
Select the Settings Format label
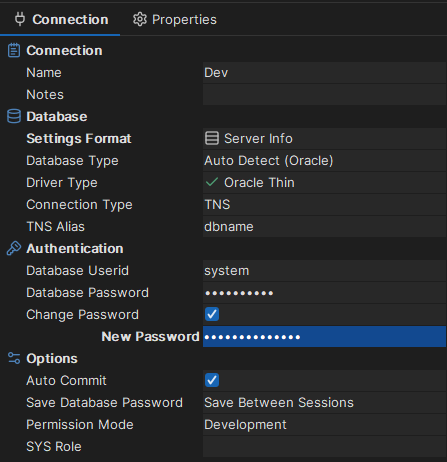point(79,138)
